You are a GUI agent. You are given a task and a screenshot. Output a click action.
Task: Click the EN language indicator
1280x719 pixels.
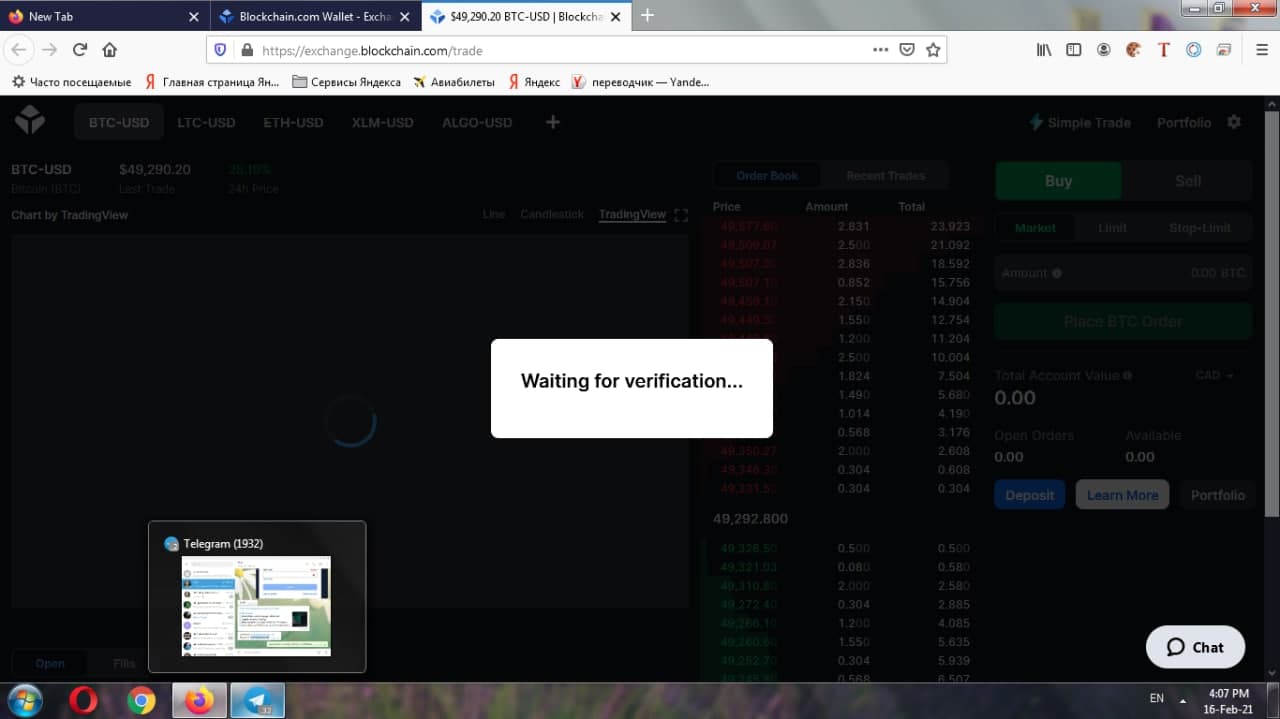click(1156, 698)
